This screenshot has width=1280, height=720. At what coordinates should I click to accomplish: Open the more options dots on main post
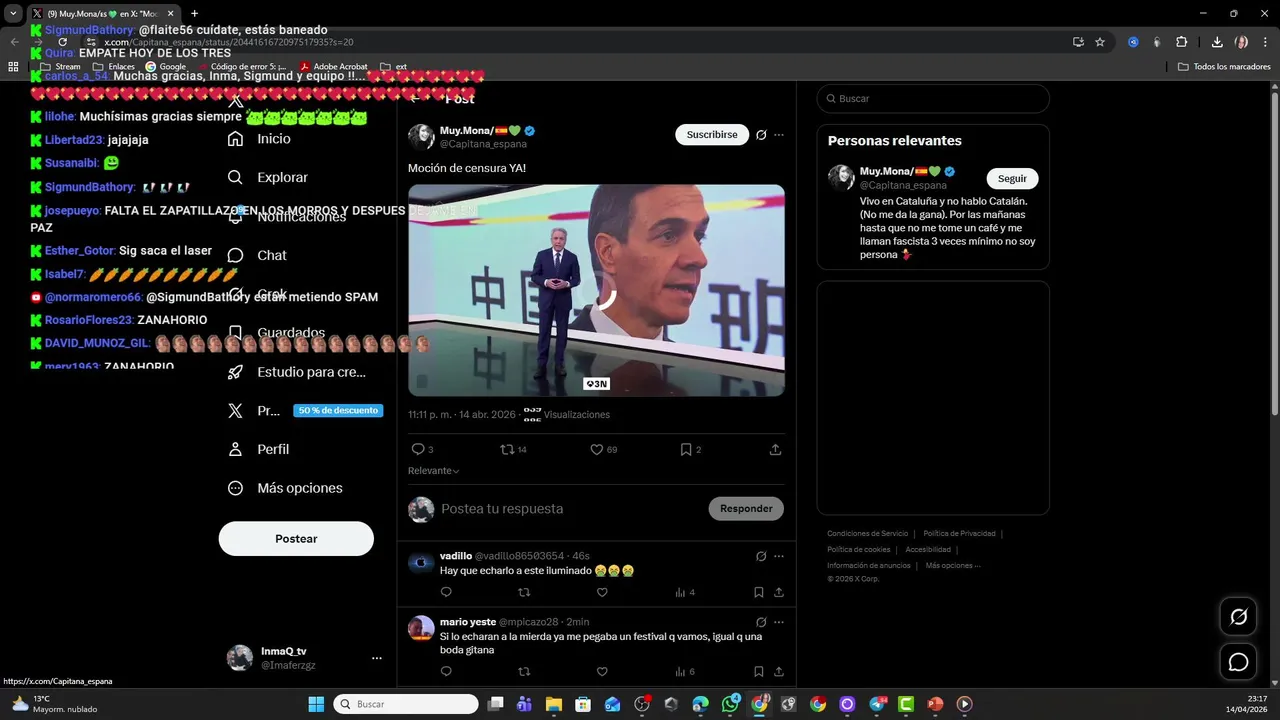pyautogui.click(x=779, y=135)
